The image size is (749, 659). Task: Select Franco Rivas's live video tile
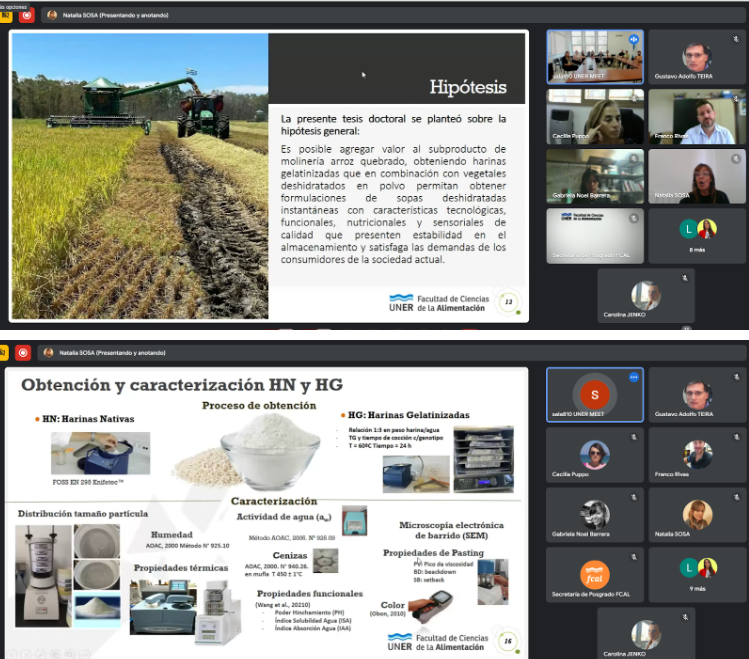[697, 116]
